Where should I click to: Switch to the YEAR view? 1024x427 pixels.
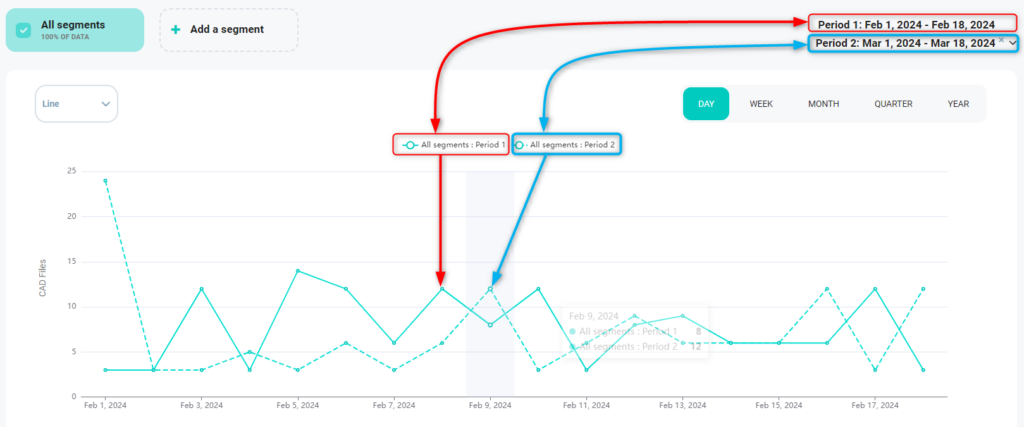[958, 103]
